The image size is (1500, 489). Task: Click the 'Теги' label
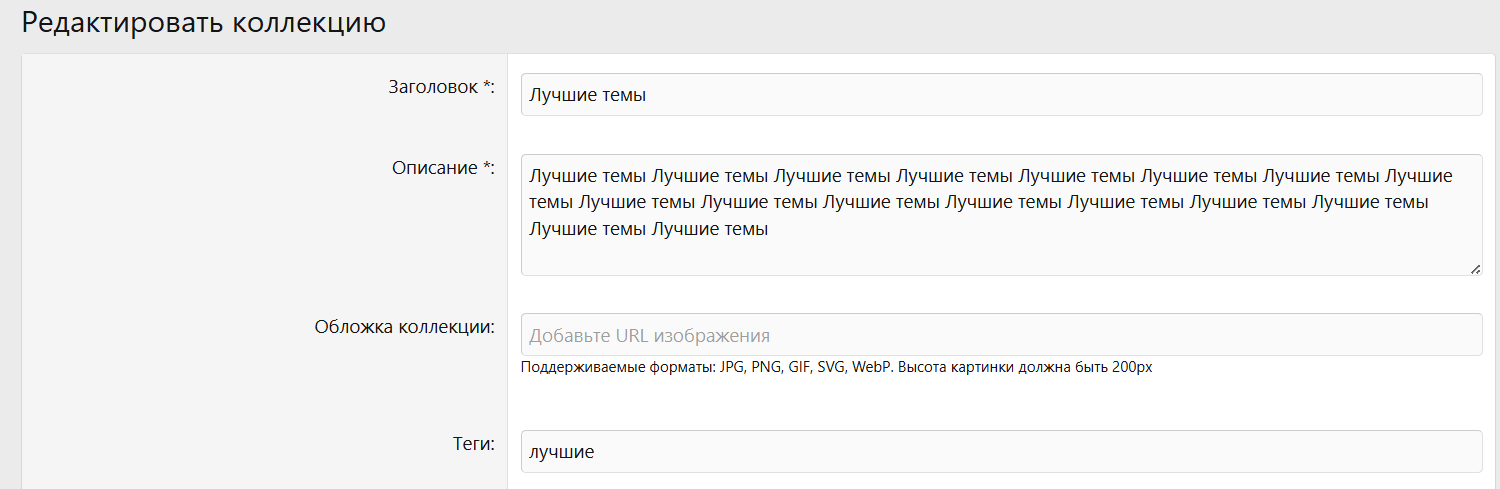468,444
